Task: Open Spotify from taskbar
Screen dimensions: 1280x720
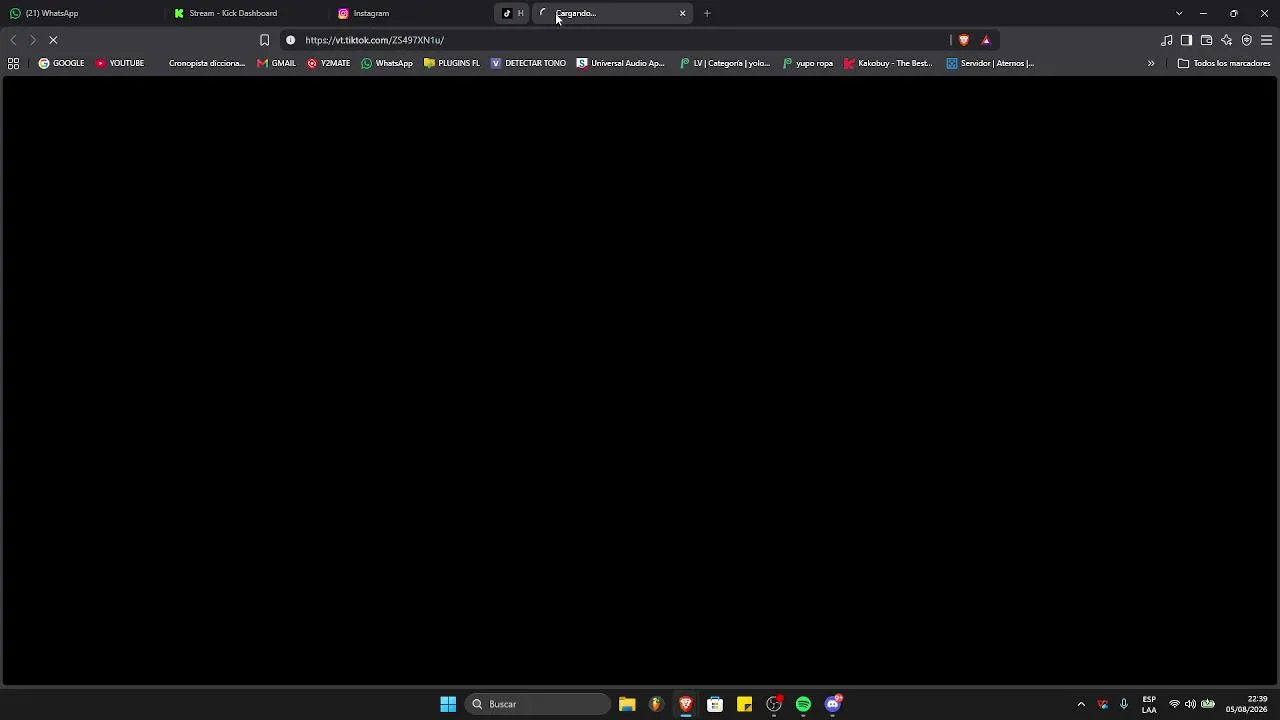Action: tap(803, 704)
